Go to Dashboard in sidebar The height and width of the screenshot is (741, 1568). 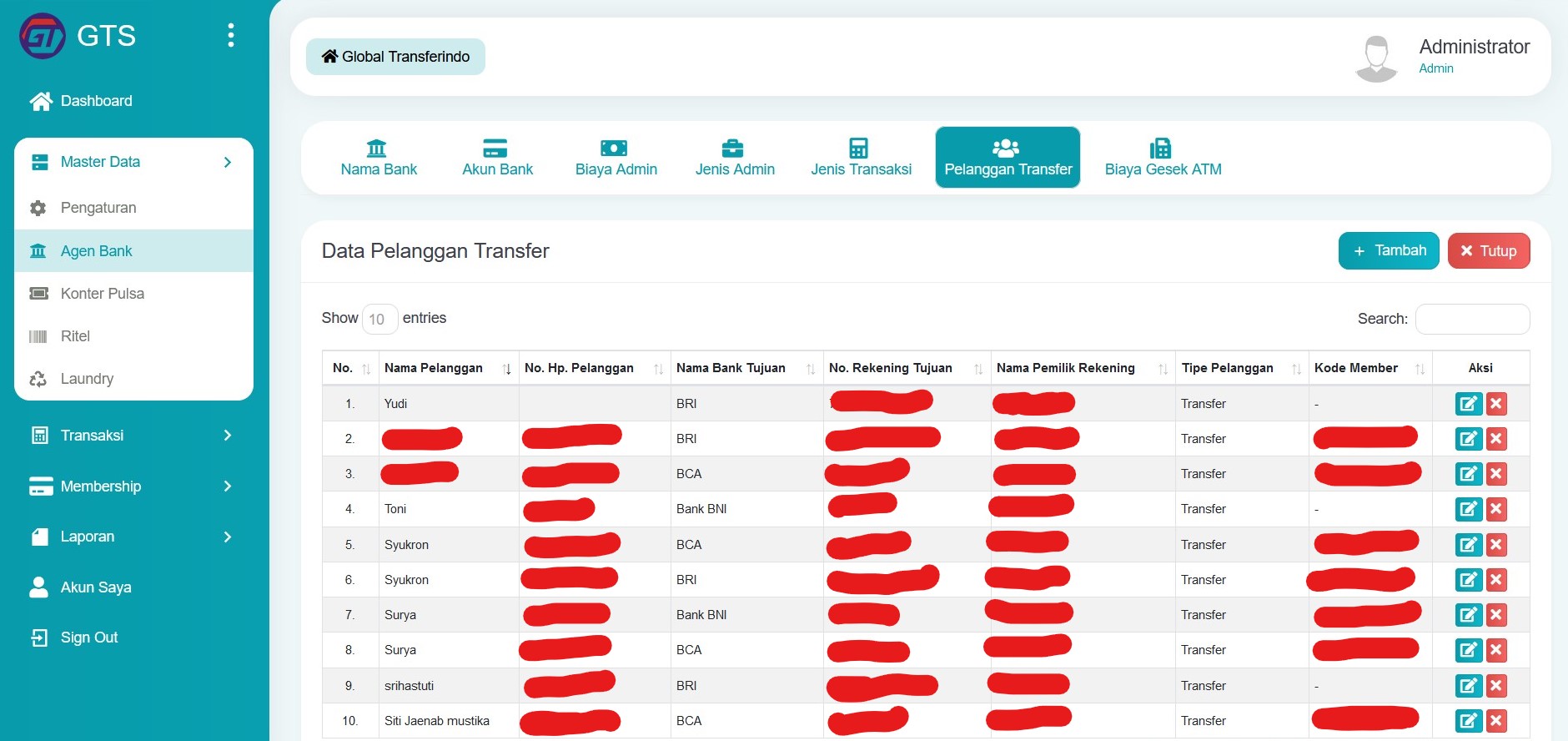(x=81, y=101)
